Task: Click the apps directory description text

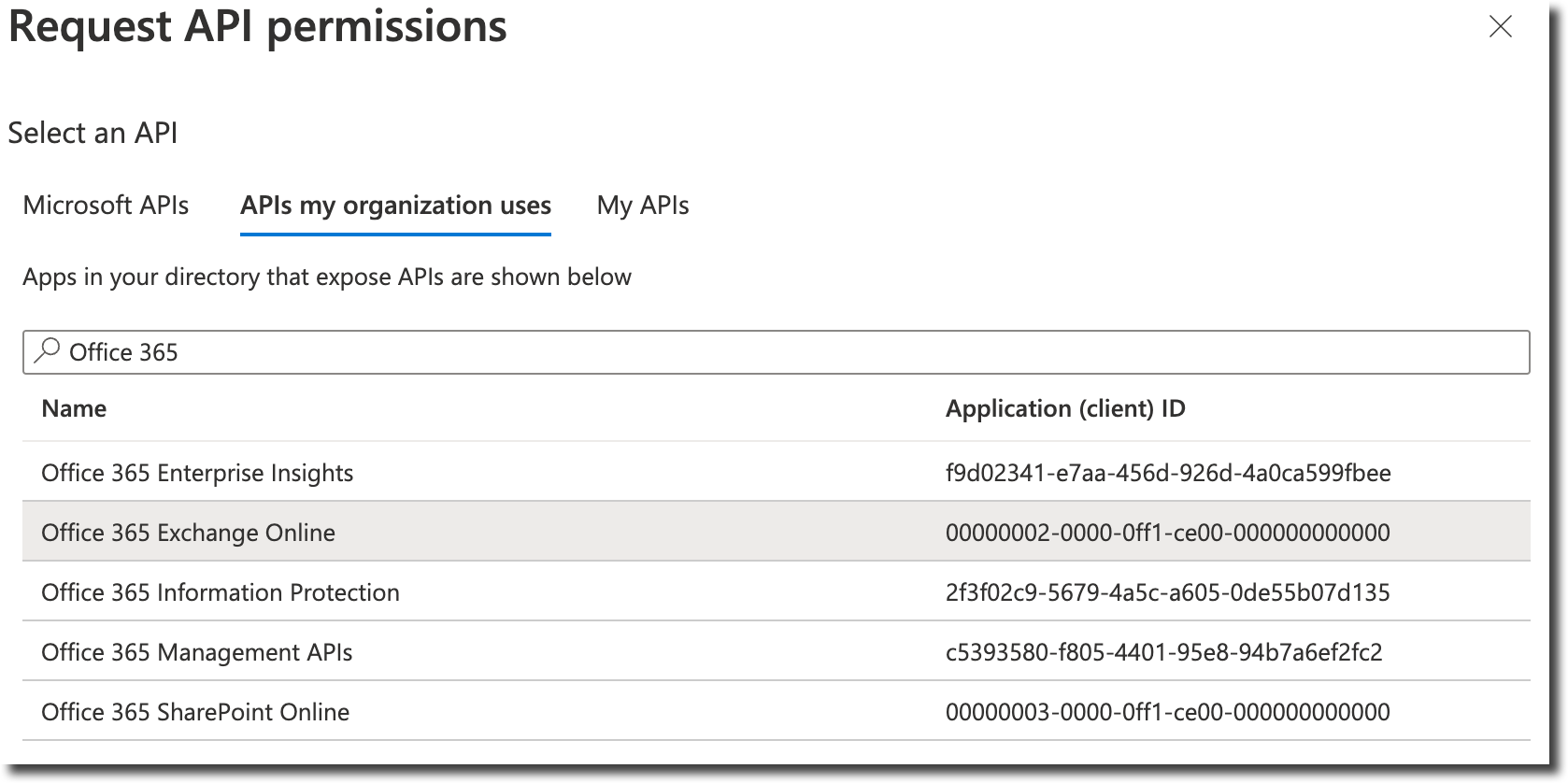Action: 327,277
